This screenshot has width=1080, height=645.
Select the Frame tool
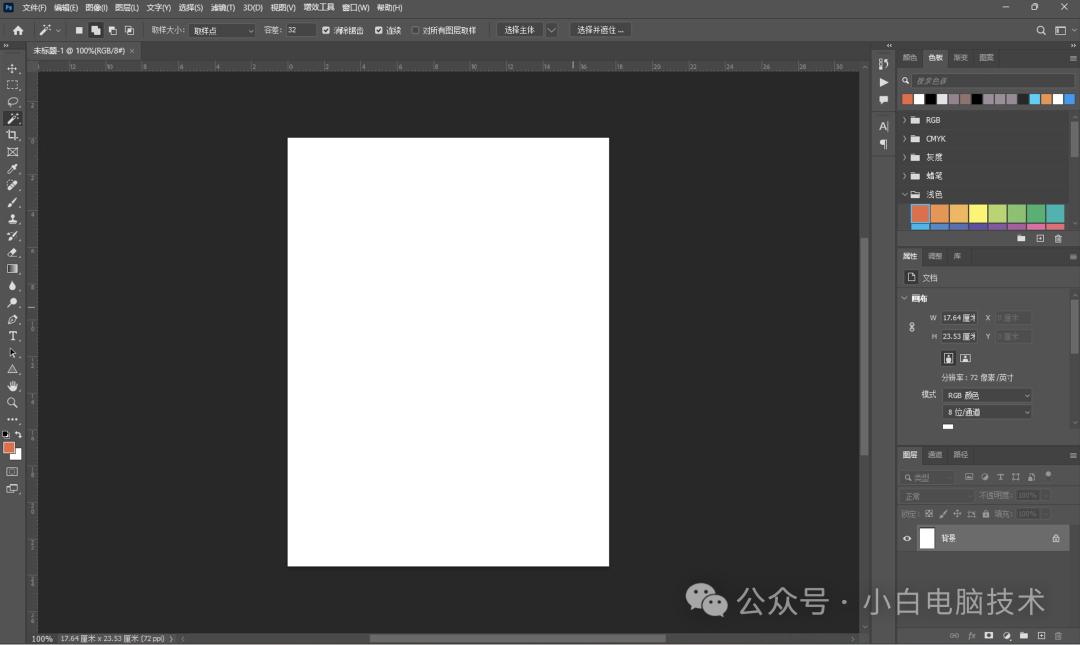(x=12, y=152)
